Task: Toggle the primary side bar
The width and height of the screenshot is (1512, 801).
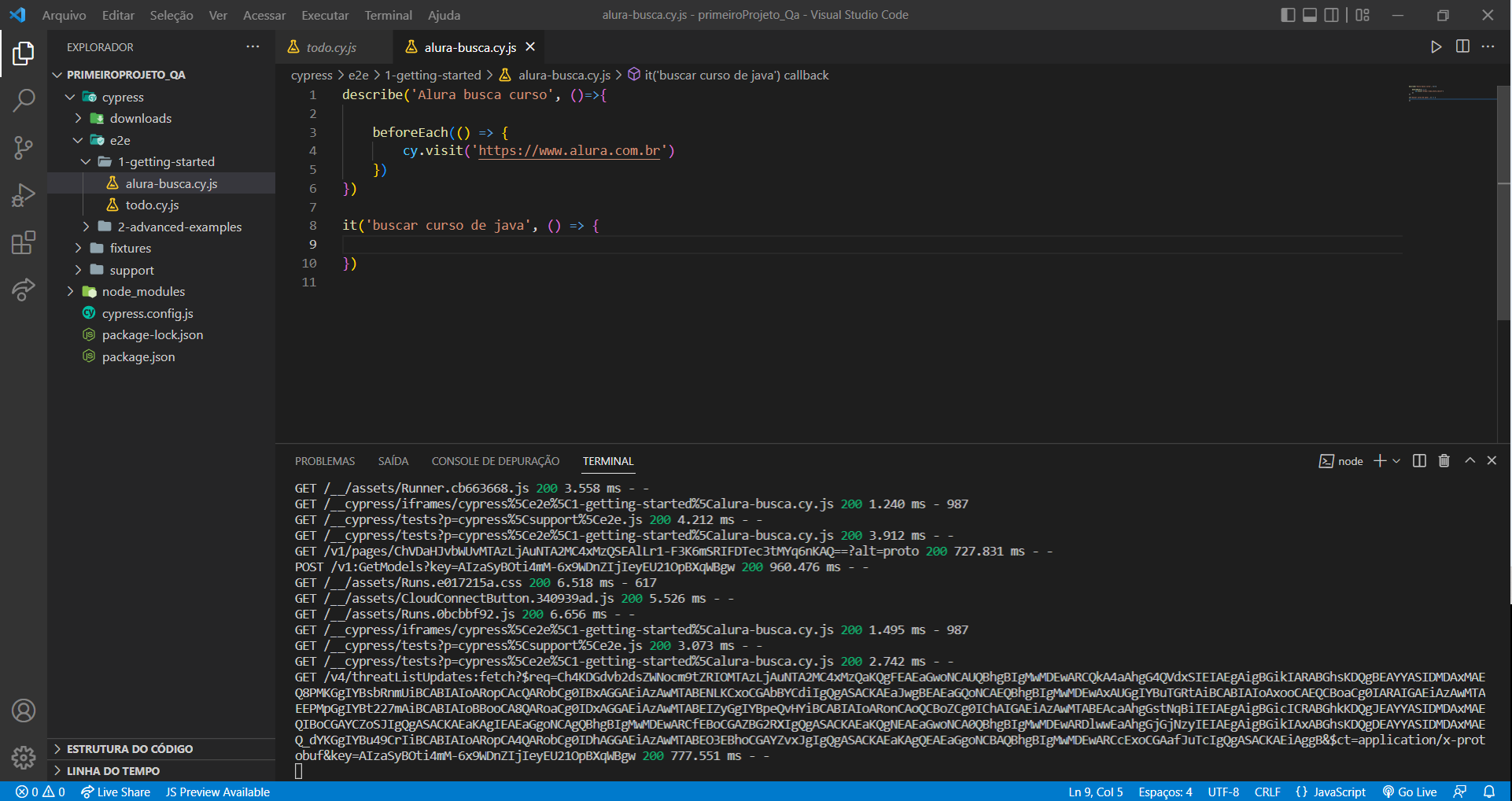Action: click(1288, 15)
